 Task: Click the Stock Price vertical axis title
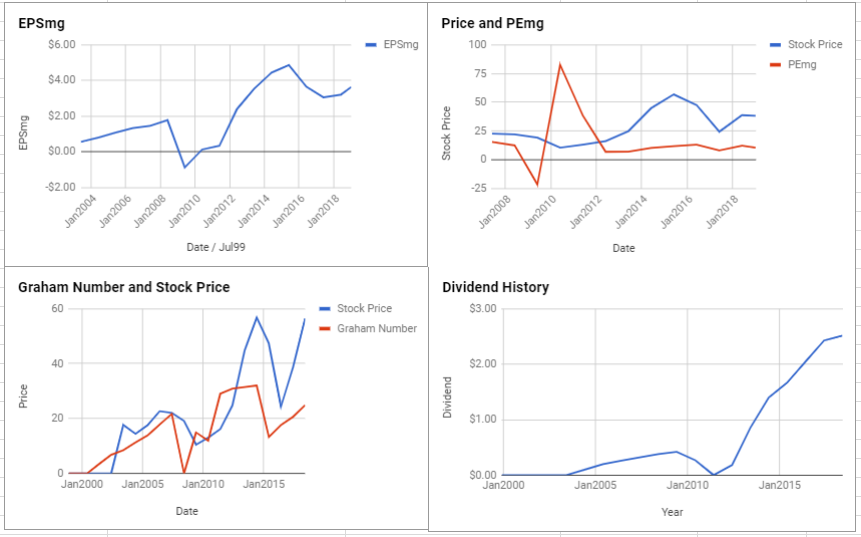(446, 133)
